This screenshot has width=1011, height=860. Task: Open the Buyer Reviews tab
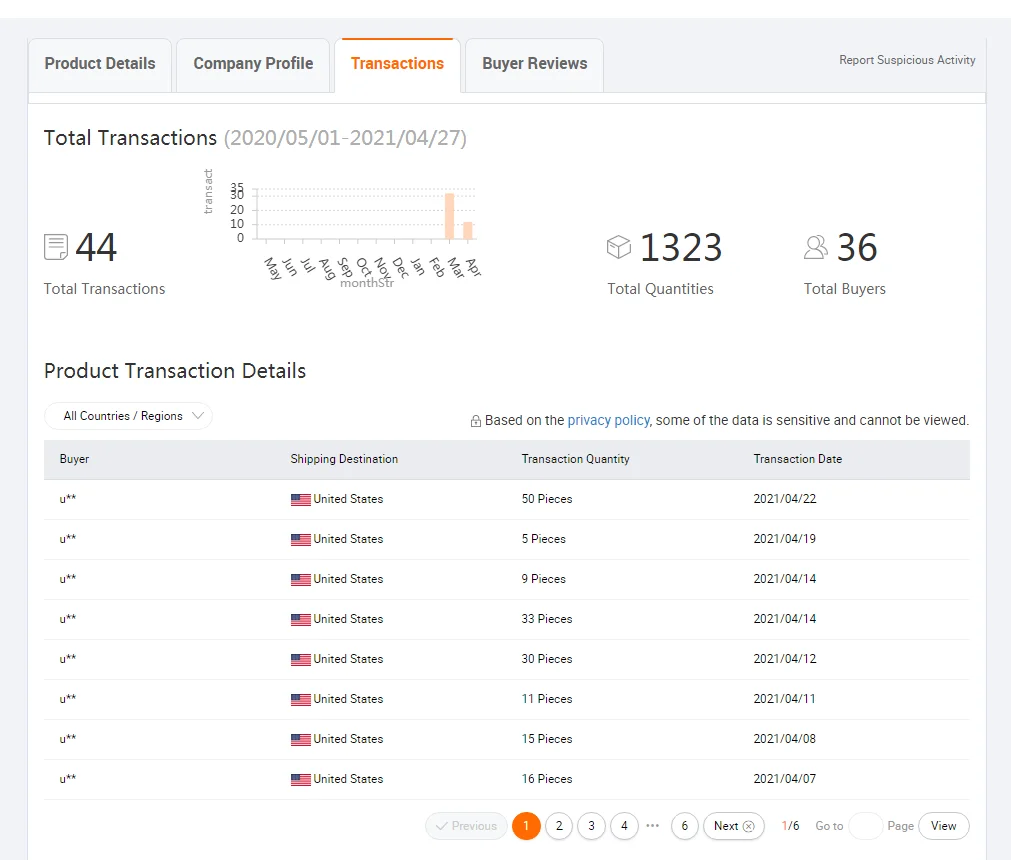point(534,64)
